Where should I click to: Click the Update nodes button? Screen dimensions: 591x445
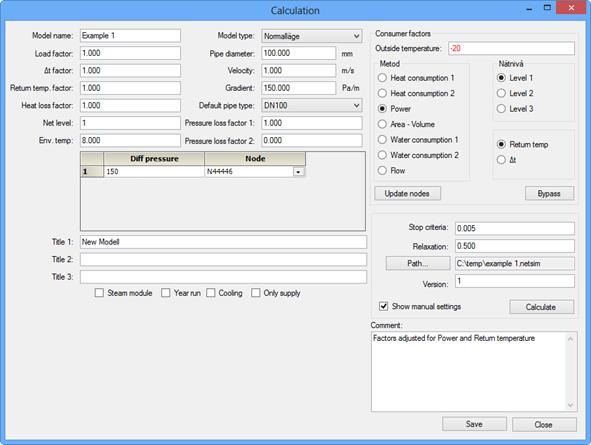coord(407,194)
